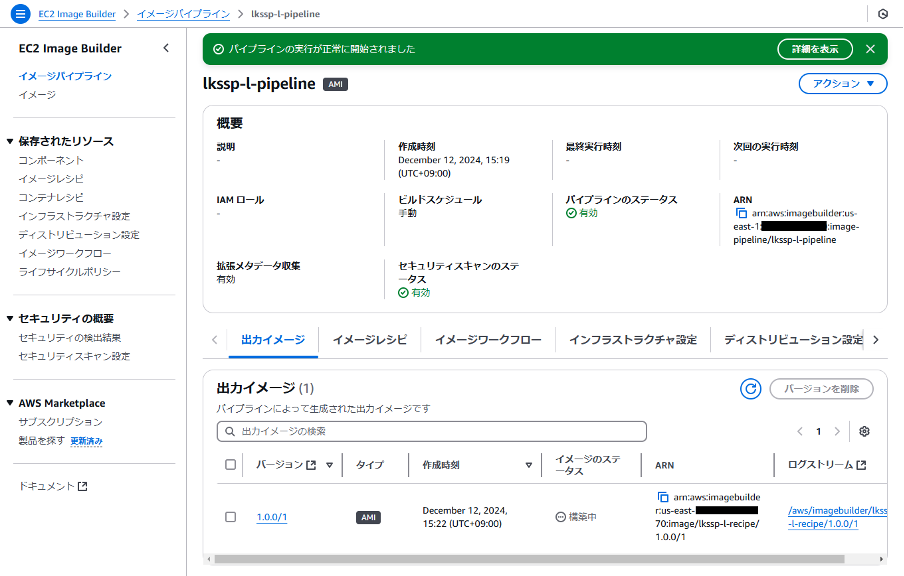This screenshot has width=904, height=576.
Task: Open the イメージパイプライン breadcrumb link
Action: 183,14
